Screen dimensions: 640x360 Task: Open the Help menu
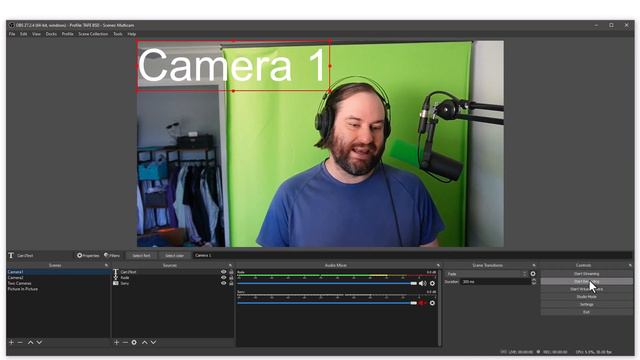coord(131,34)
